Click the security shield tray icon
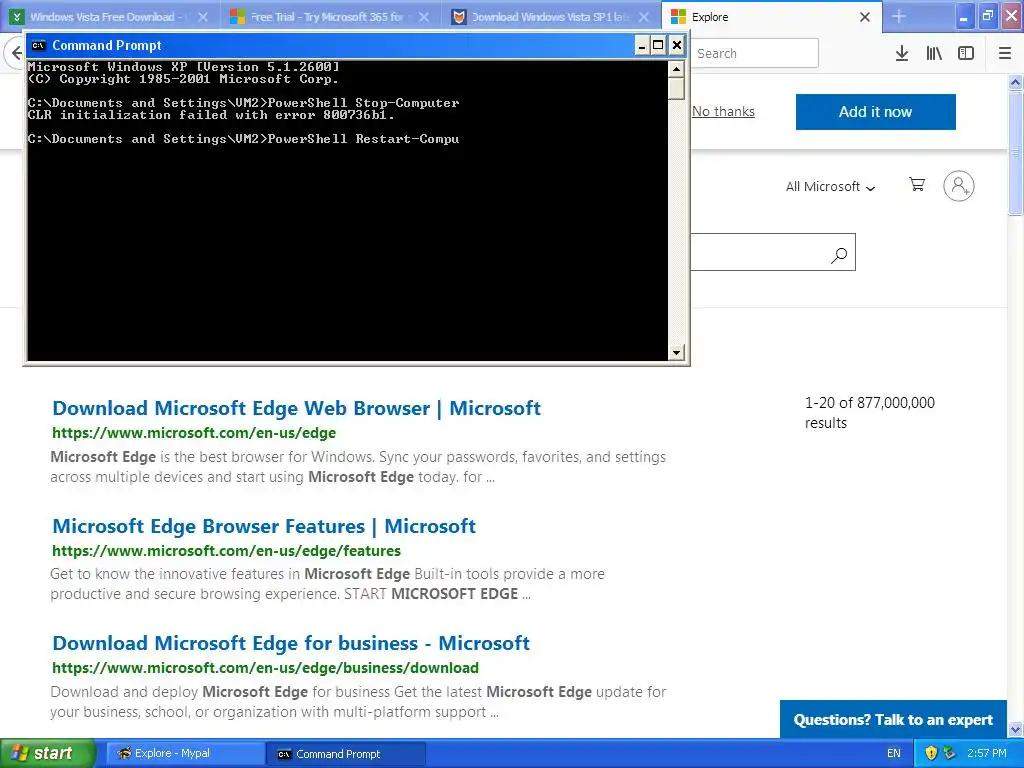 (x=931, y=754)
